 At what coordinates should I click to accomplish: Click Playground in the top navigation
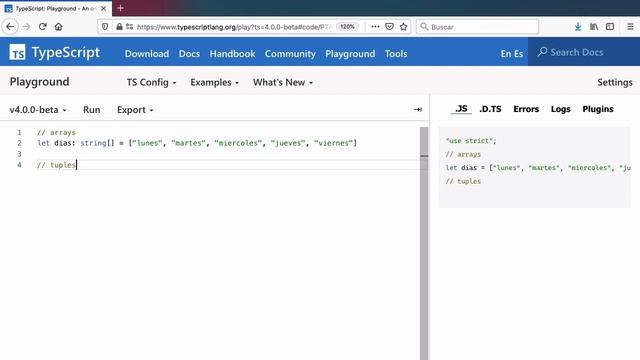pos(350,53)
